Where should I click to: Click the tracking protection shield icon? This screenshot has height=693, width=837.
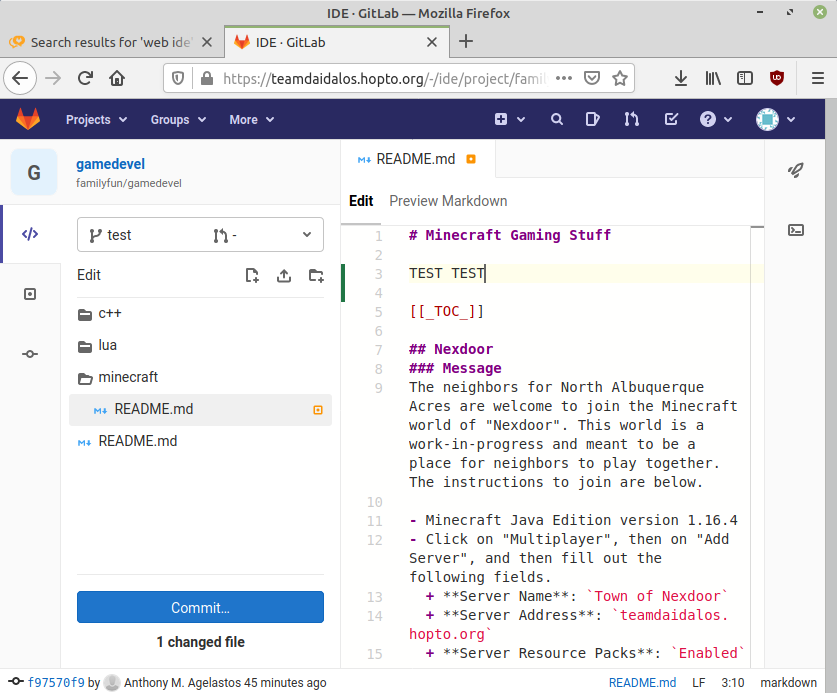click(x=178, y=79)
